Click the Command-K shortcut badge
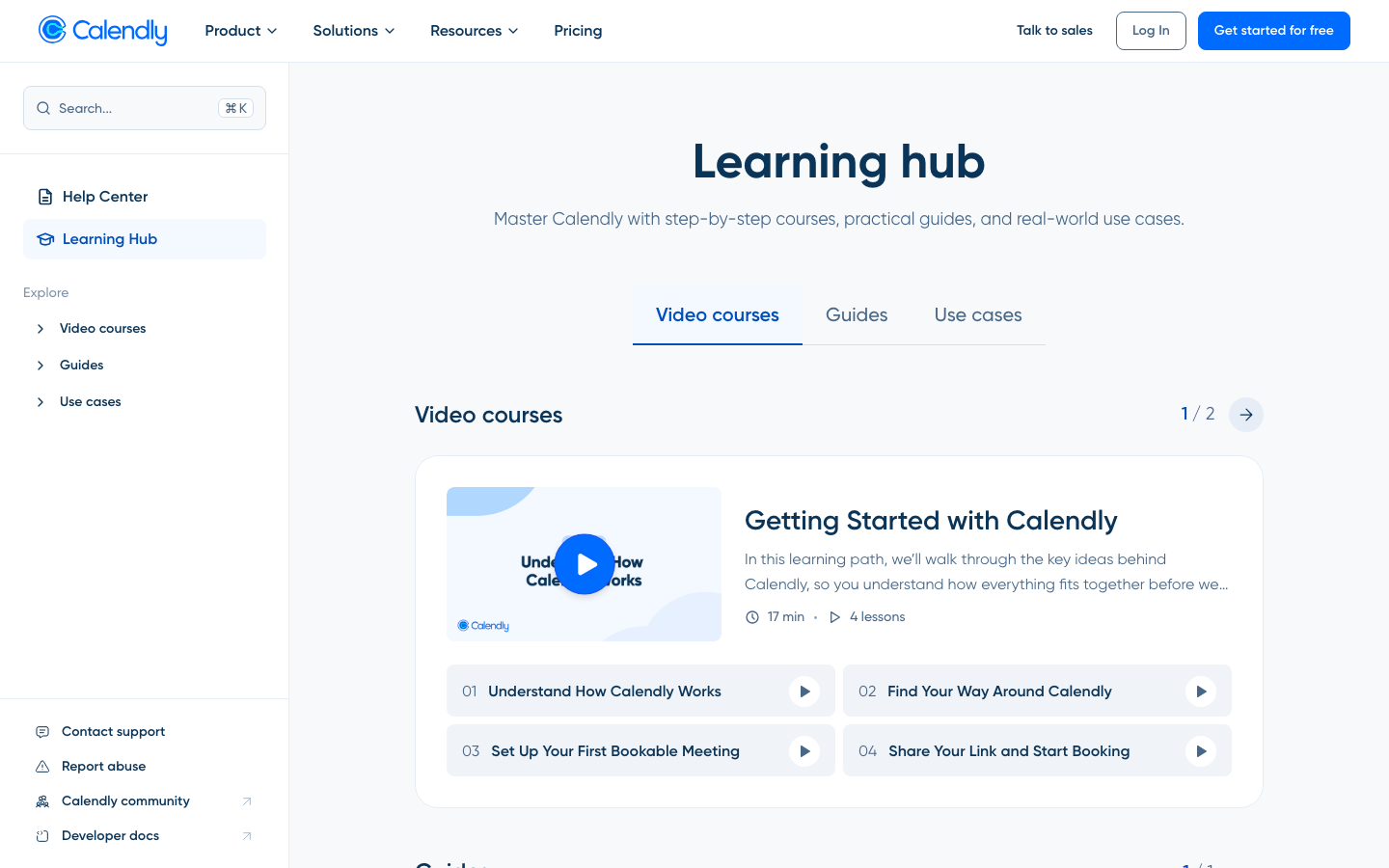The width and height of the screenshot is (1389, 868). point(236,108)
